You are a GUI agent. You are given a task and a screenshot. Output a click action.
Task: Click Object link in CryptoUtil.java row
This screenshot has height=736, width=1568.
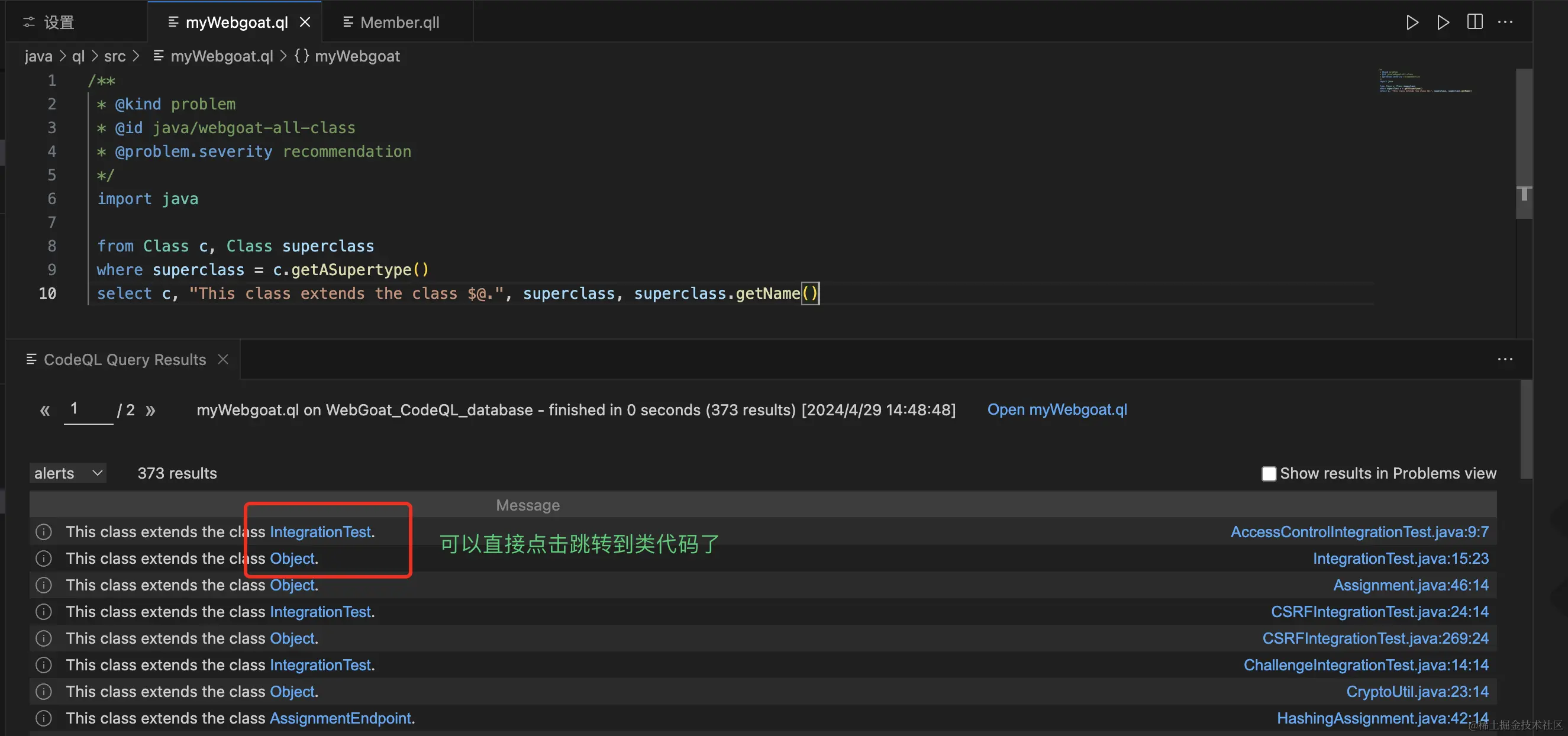point(292,692)
